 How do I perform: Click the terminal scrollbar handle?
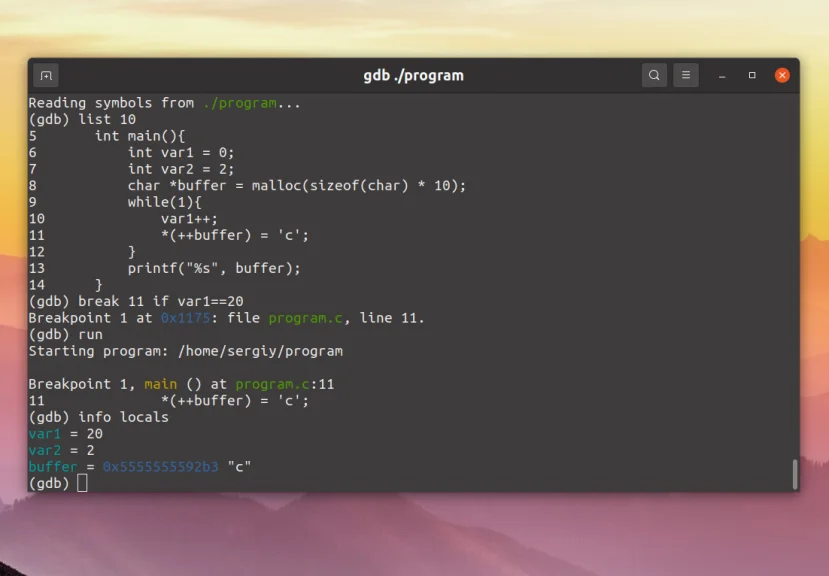[x=794, y=474]
